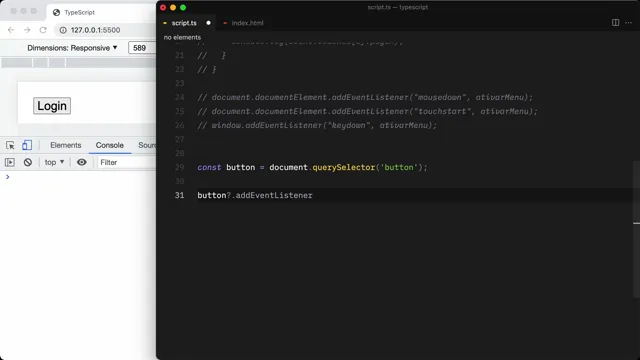Toggle the device toolbar icon

(x=27, y=145)
